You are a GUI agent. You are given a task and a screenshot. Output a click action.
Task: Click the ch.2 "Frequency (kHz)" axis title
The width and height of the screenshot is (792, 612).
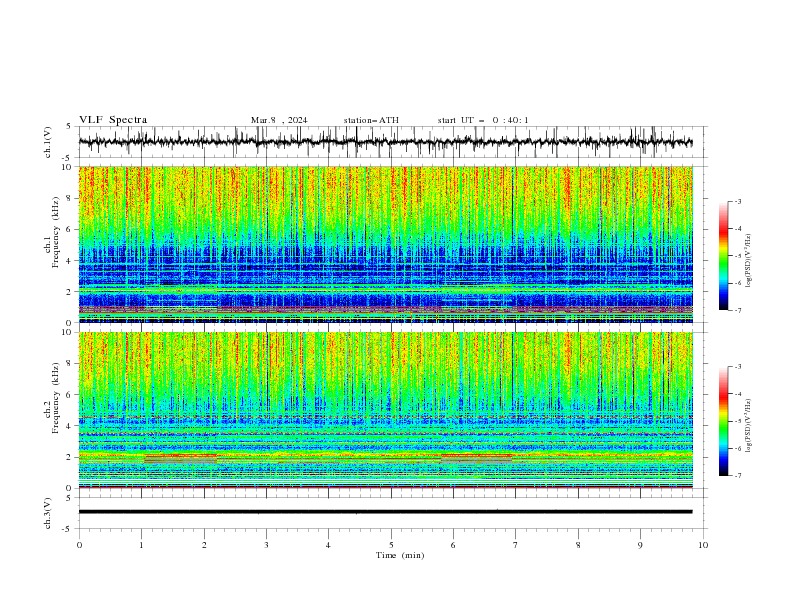tap(57, 398)
